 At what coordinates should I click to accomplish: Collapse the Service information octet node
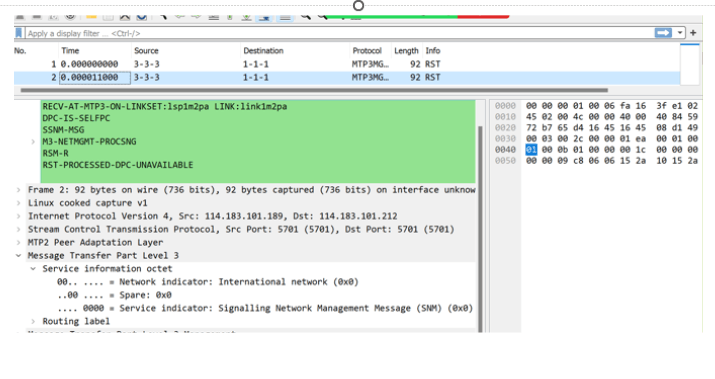click(33, 269)
